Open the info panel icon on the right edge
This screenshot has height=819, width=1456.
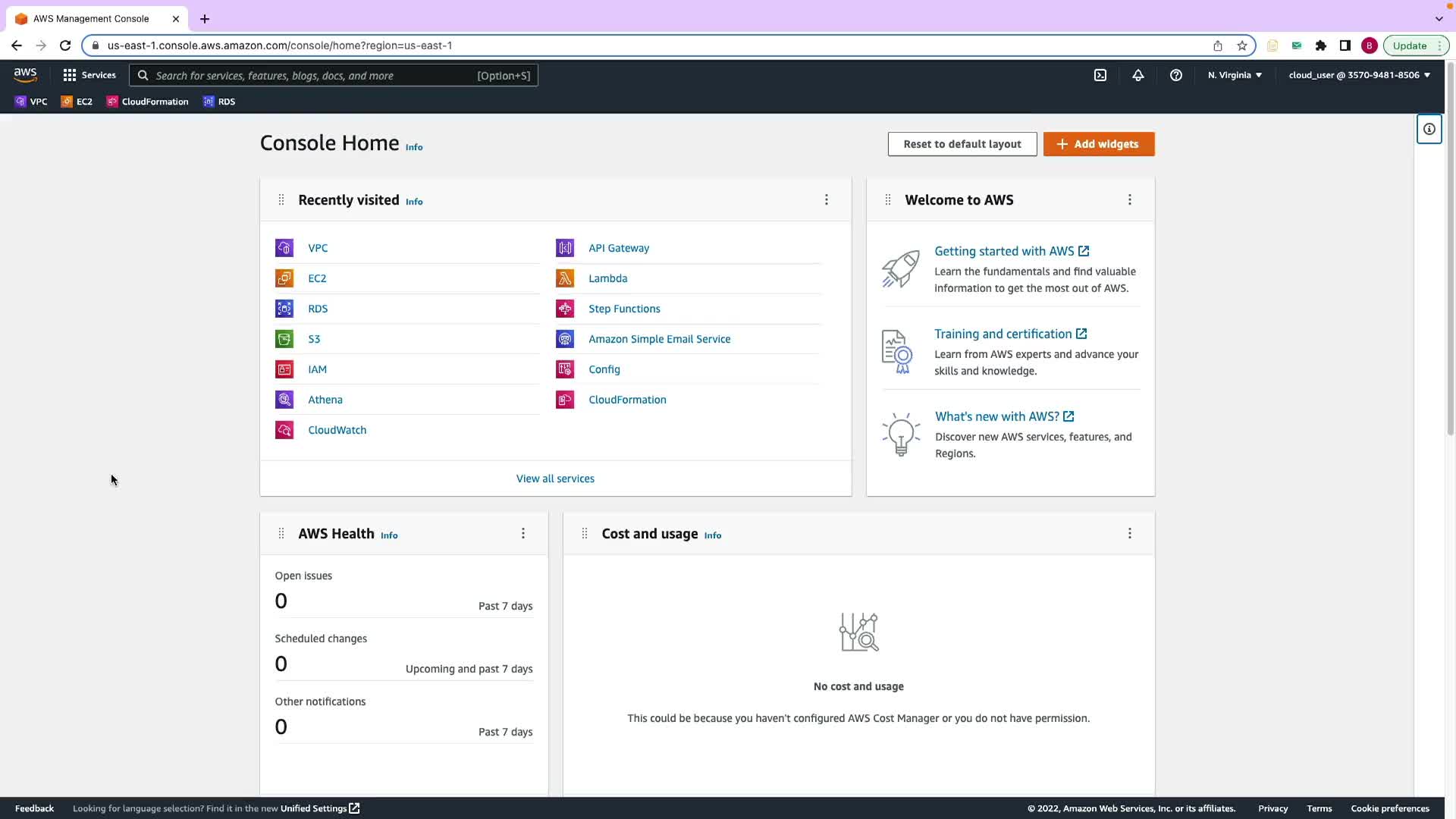pyautogui.click(x=1429, y=129)
